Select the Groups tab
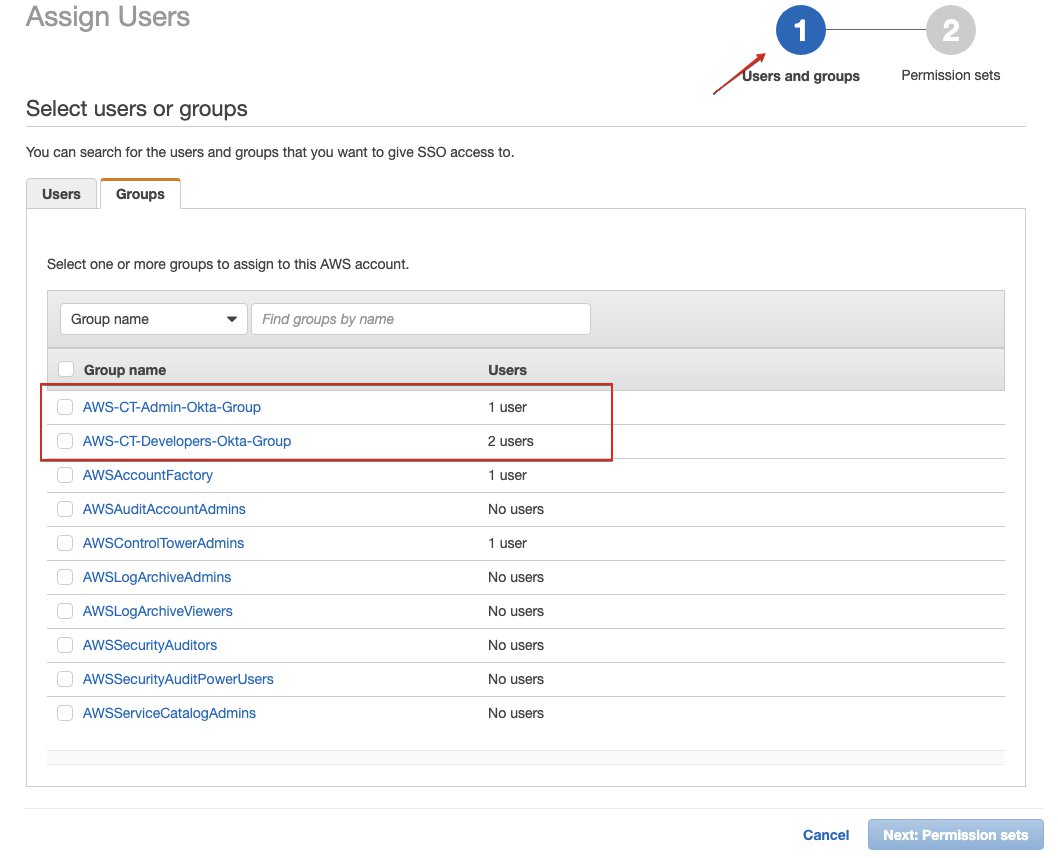 pyautogui.click(x=140, y=194)
